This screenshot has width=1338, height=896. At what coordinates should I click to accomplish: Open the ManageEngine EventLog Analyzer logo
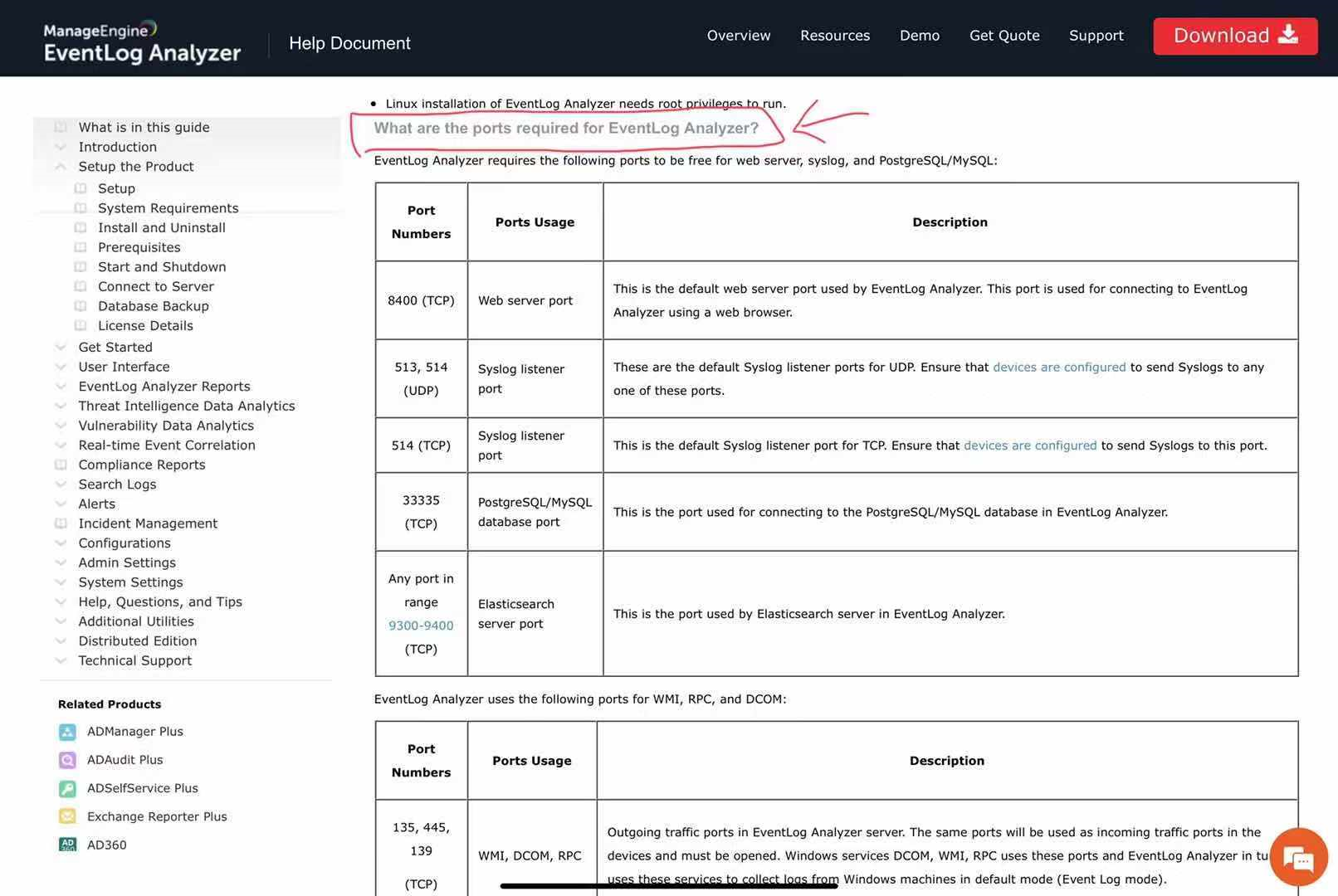142,42
